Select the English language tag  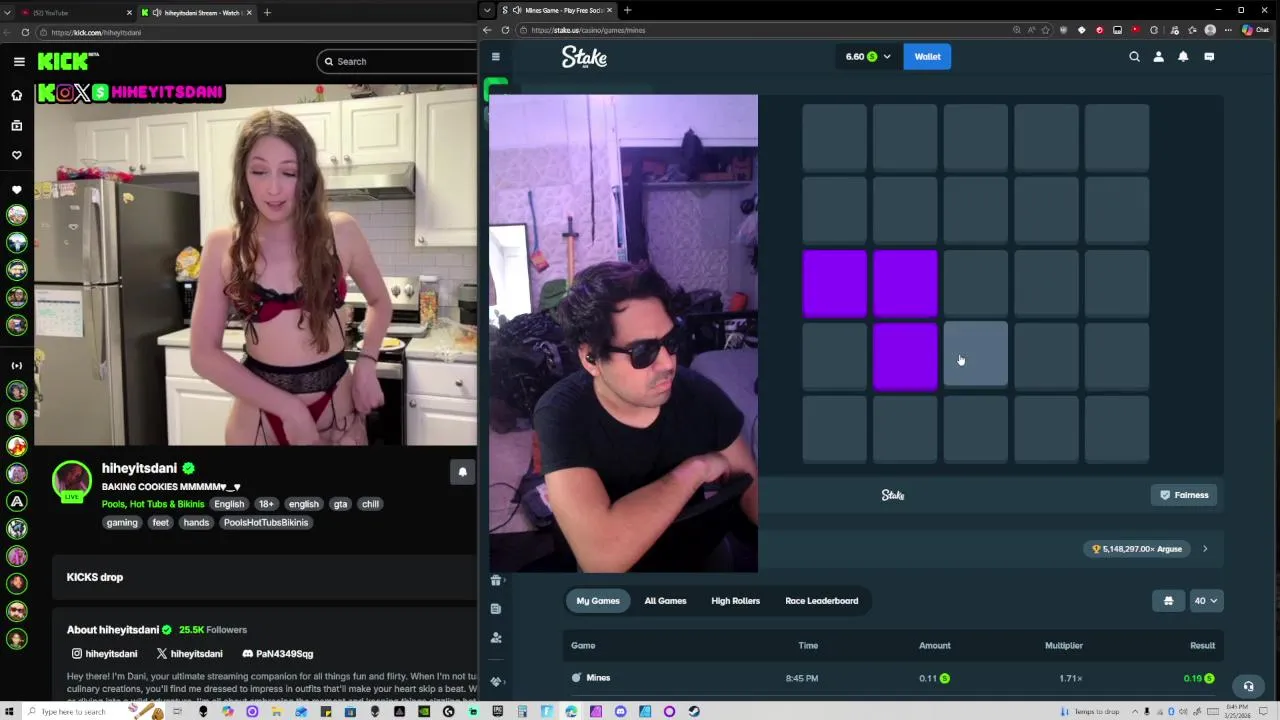click(x=229, y=504)
